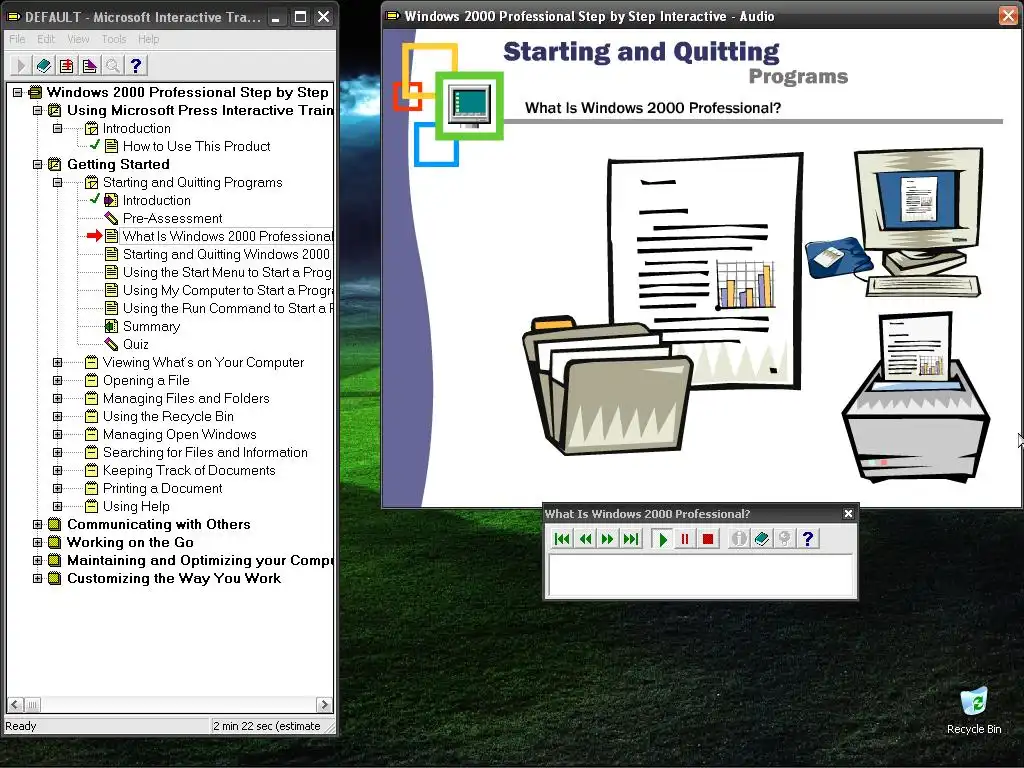
Task: Select Using My Computer to Start a Program
Action: point(227,290)
